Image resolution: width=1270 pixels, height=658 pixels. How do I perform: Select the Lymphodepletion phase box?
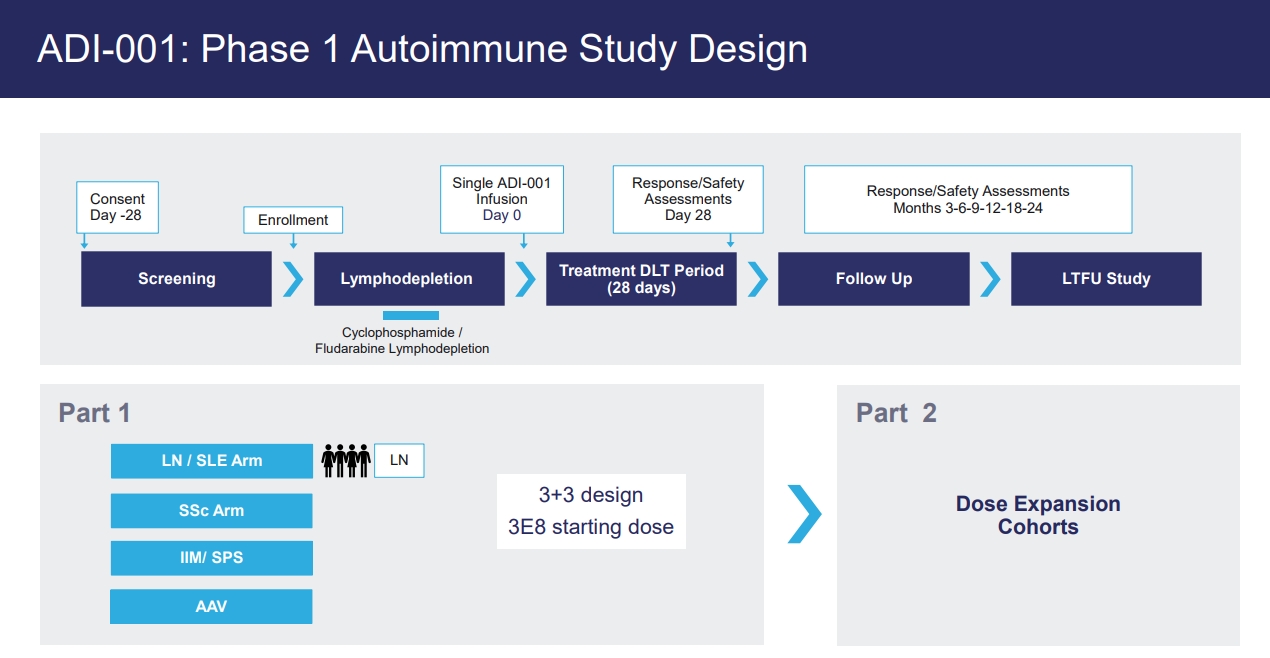[409, 279]
